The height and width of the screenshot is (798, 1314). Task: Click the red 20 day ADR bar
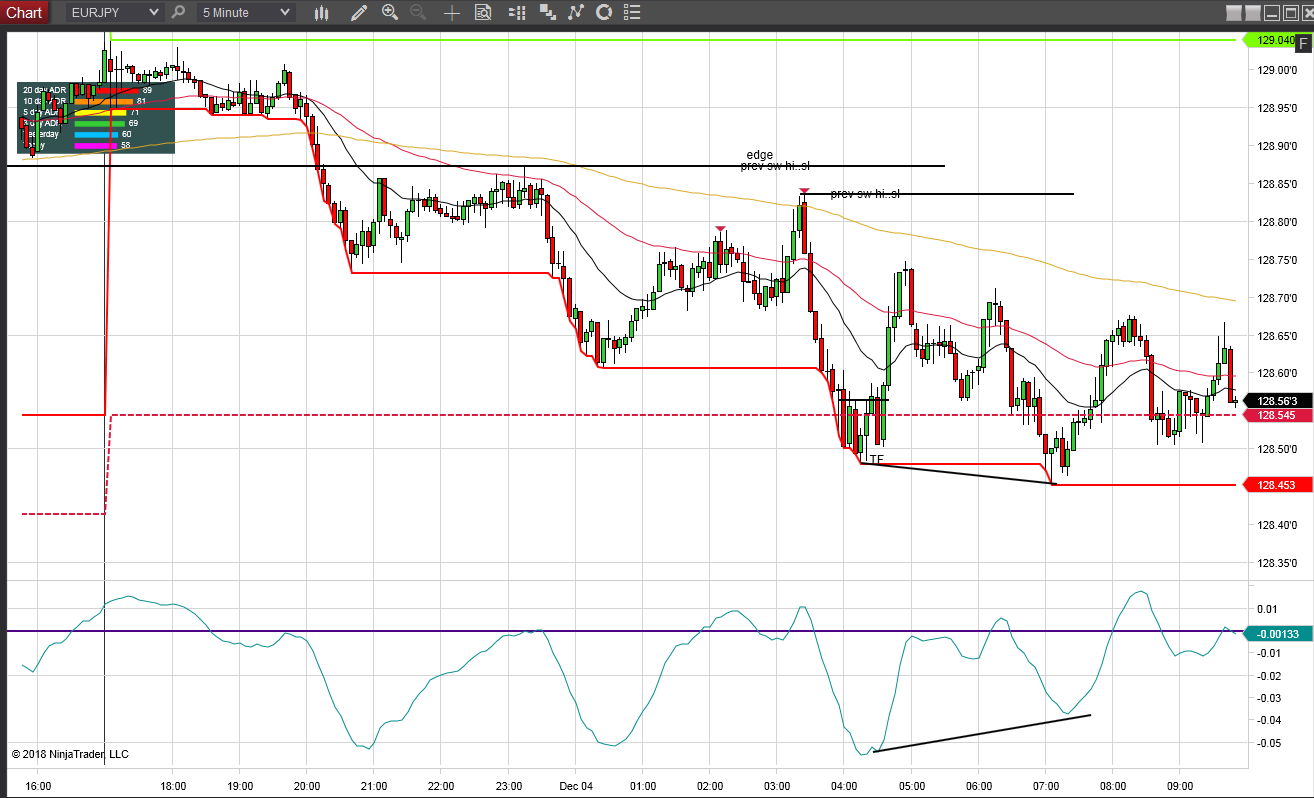point(107,90)
